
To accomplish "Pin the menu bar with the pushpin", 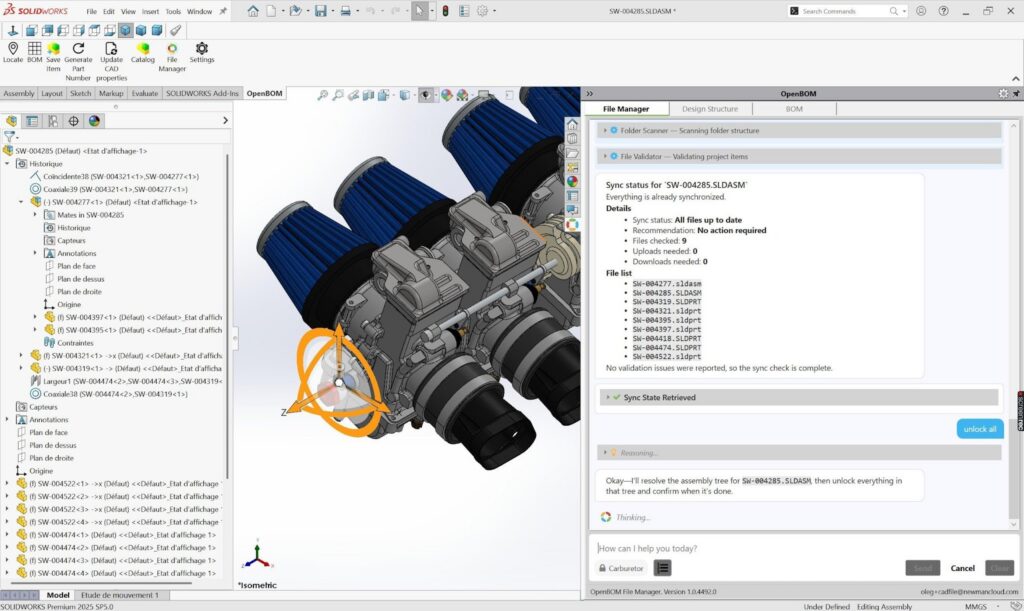I will point(223,11).
